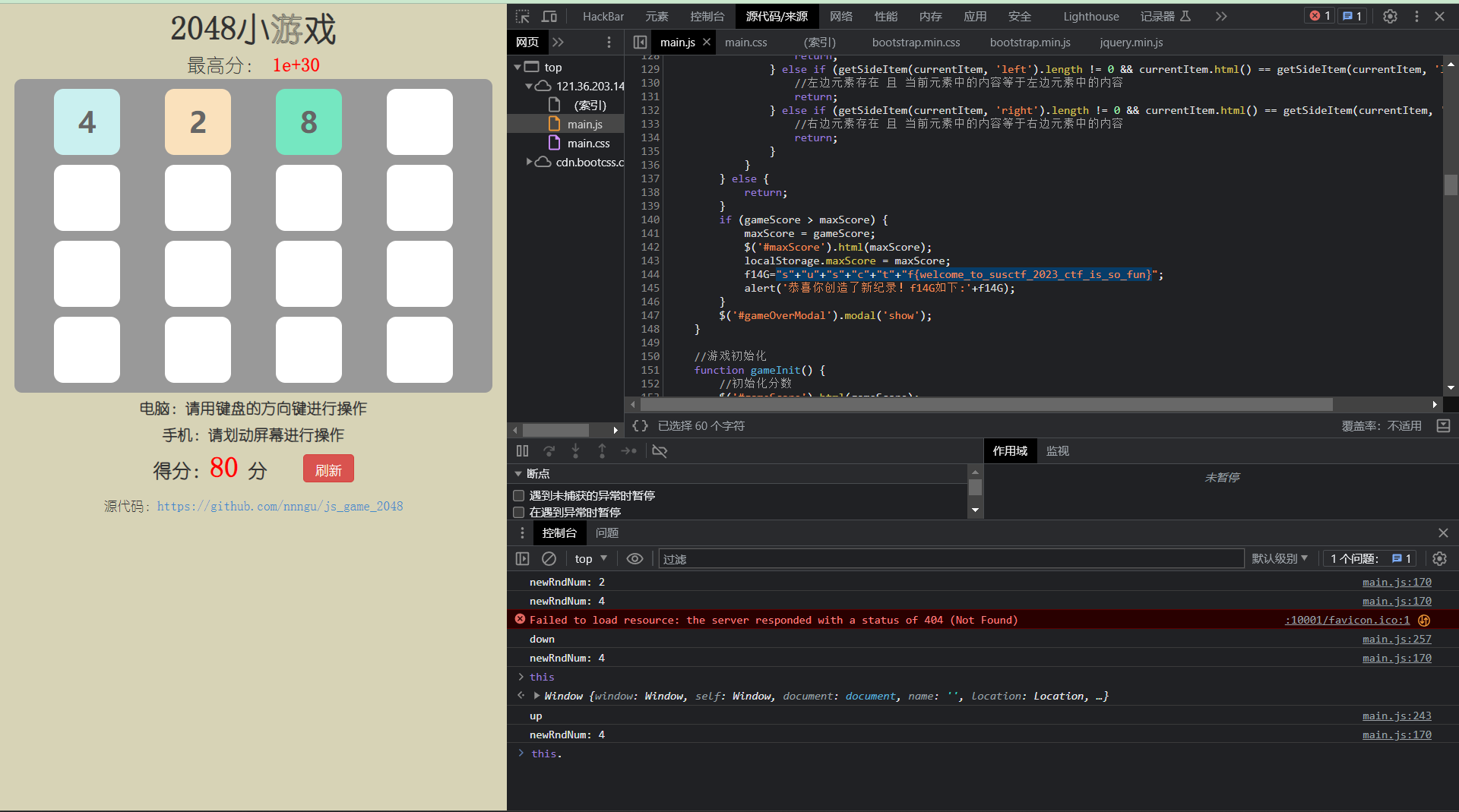Screen dimensions: 1459x812
Task: Click the console filter input field
Action: pyautogui.click(x=950, y=559)
